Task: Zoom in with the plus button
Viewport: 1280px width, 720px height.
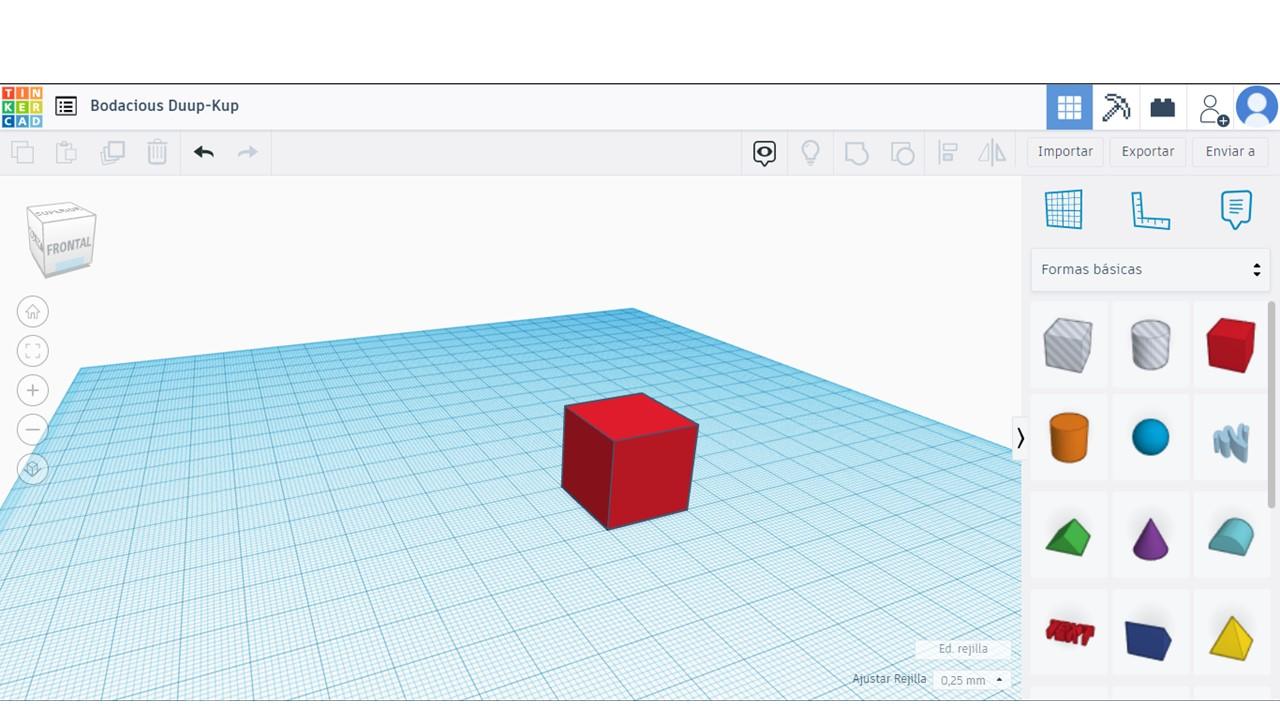Action: [33, 390]
